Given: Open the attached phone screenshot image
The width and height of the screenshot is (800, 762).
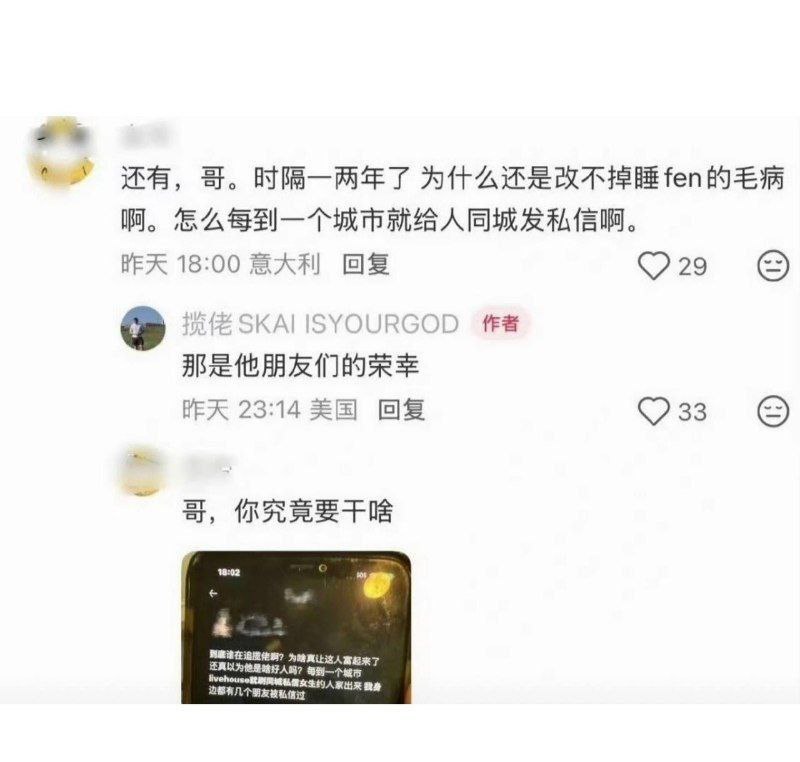Looking at the screenshot, I should pyautogui.click(x=296, y=627).
